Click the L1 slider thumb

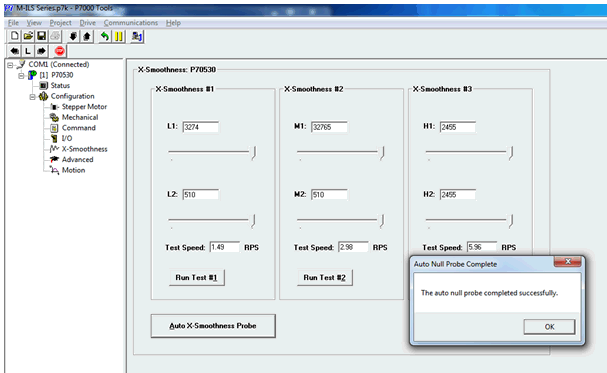(x=254, y=153)
